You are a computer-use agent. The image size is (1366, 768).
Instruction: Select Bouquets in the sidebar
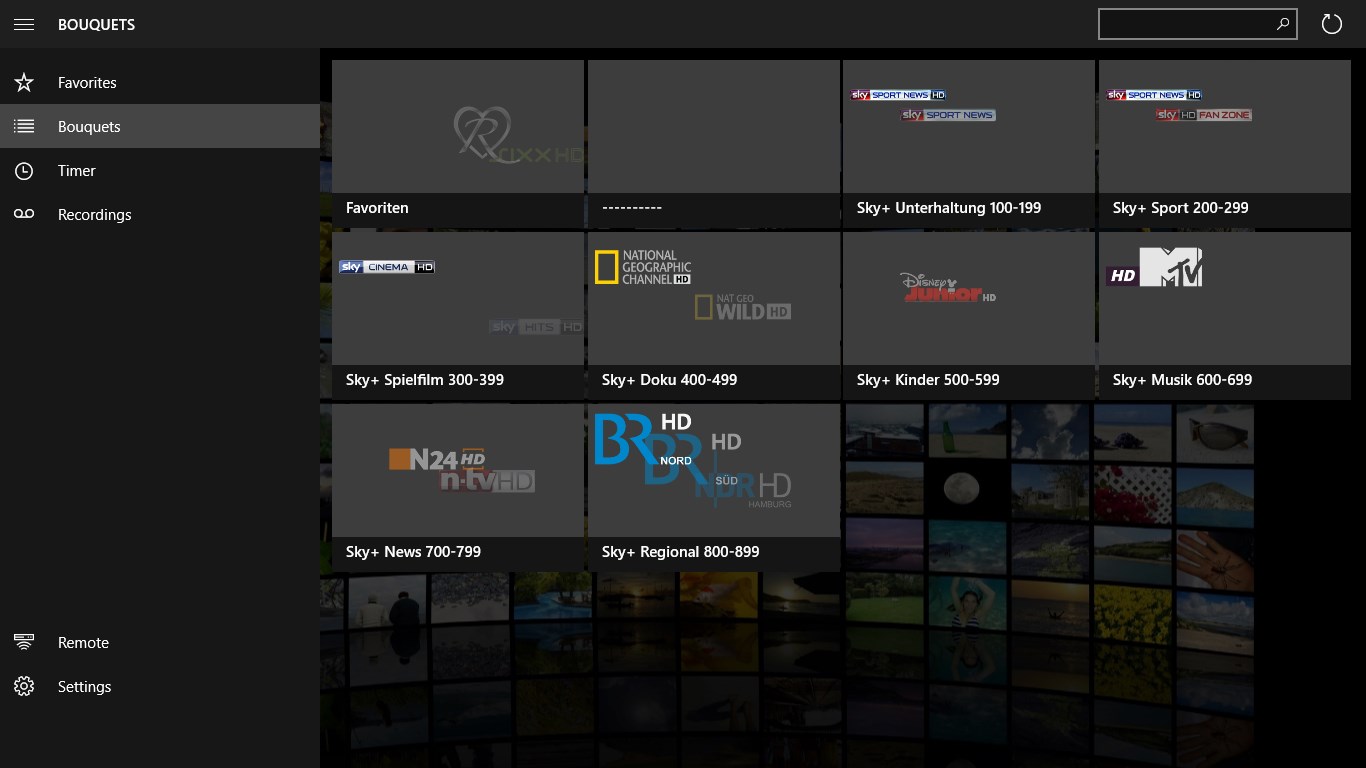tap(160, 127)
